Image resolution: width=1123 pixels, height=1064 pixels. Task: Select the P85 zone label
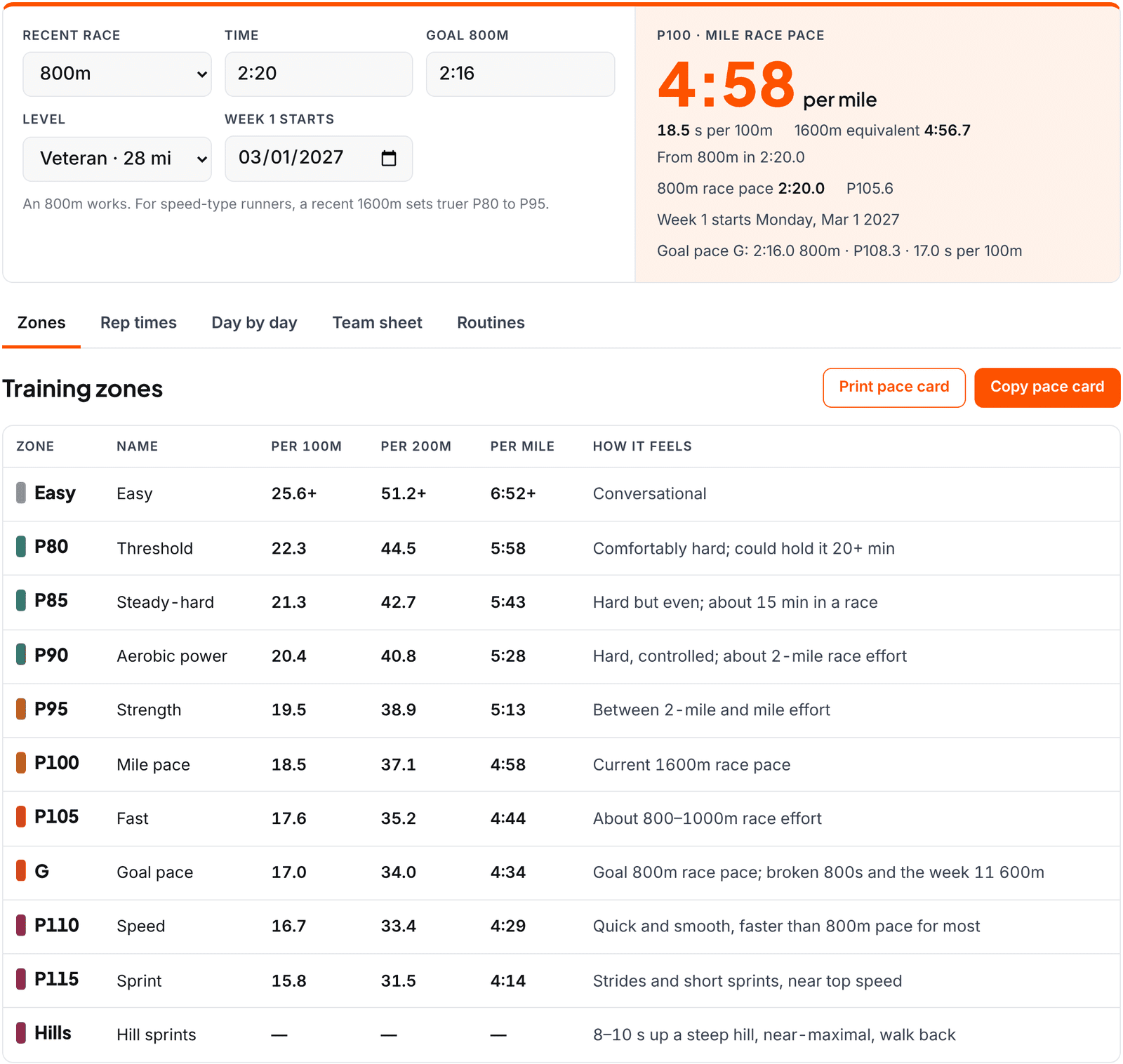(x=51, y=601)
